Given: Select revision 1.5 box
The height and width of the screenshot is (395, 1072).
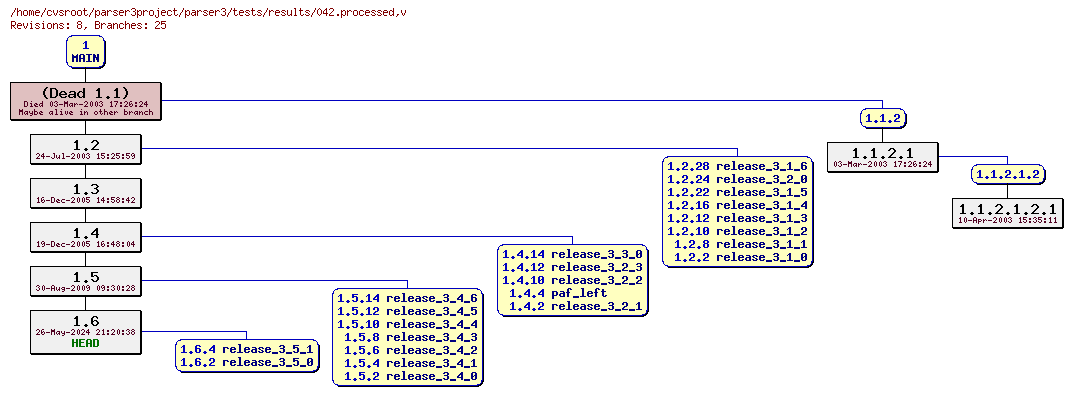Looking at the screenshot, I should click(85, 281).
